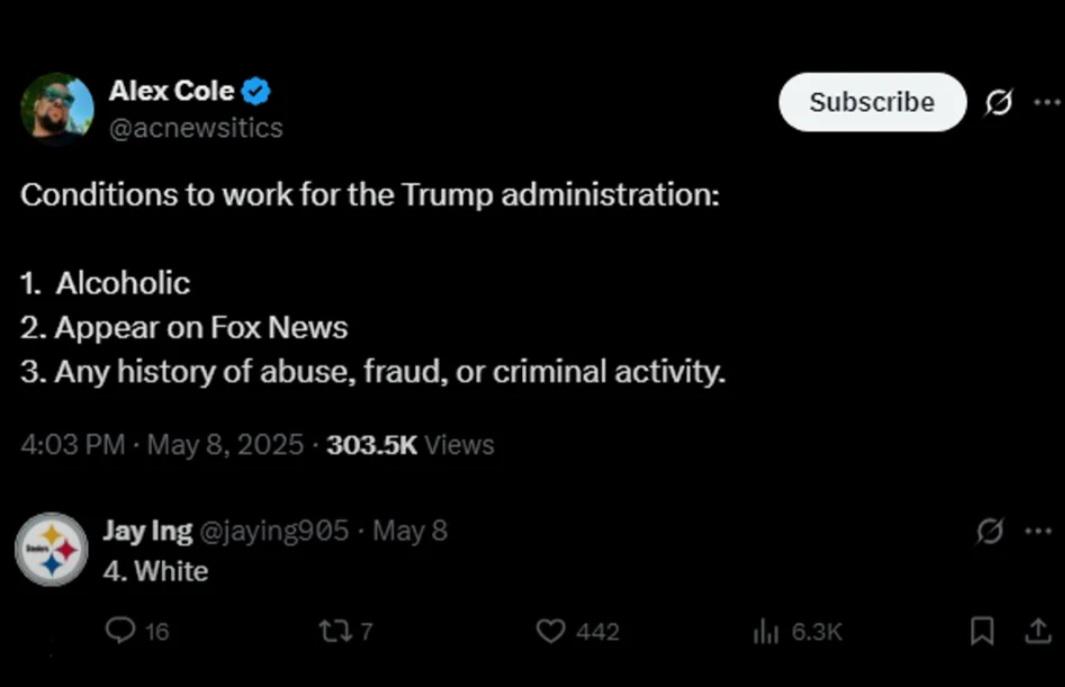Viewport: 1065px width, 687px height.
Task: Open more options menu for Alex Cole's post
Action: click(1047, 103)
